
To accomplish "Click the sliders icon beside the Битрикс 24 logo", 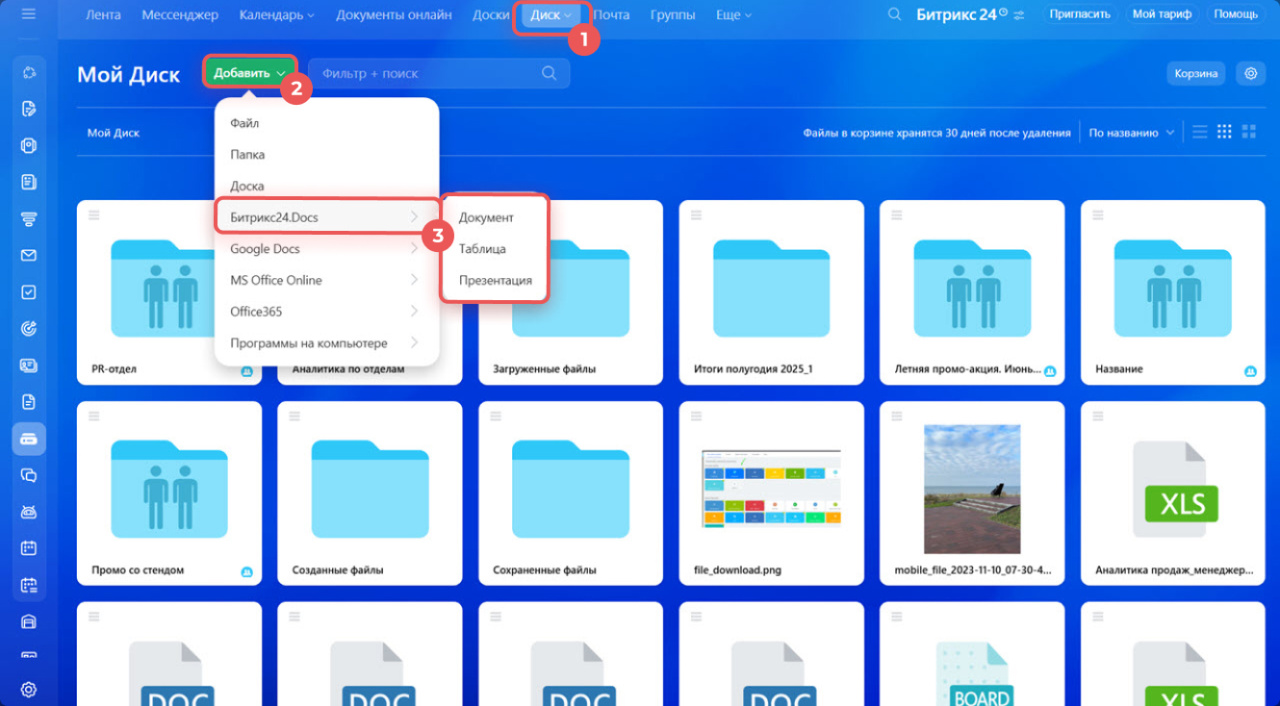I will tap(1019, 15).
